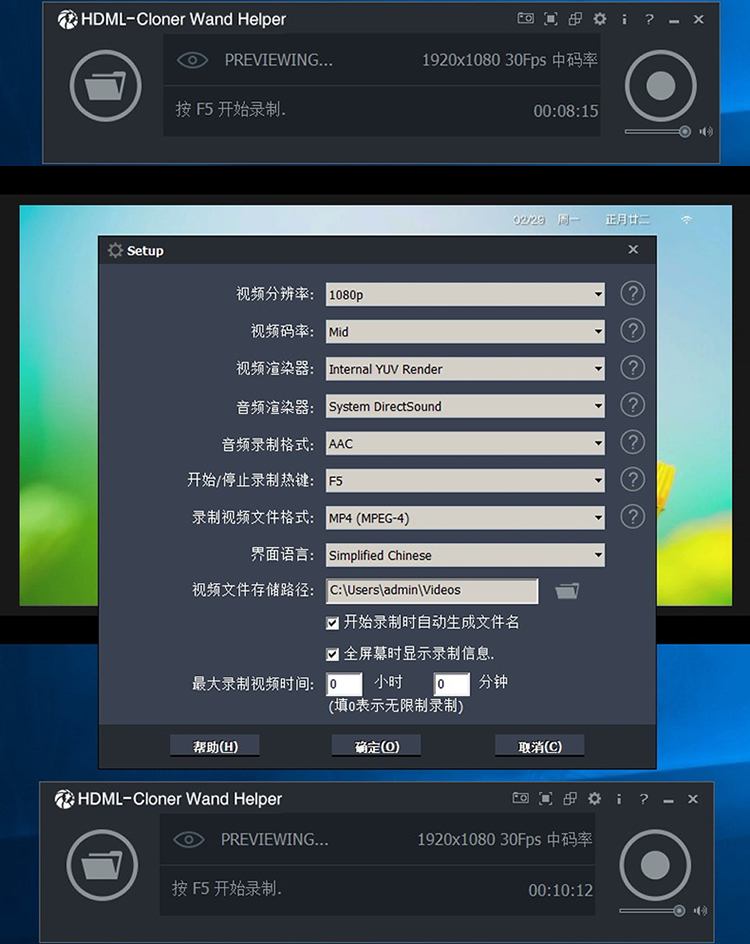
Task: Open recordings folder in top Wand Helper window
Action: coord(105,86)
